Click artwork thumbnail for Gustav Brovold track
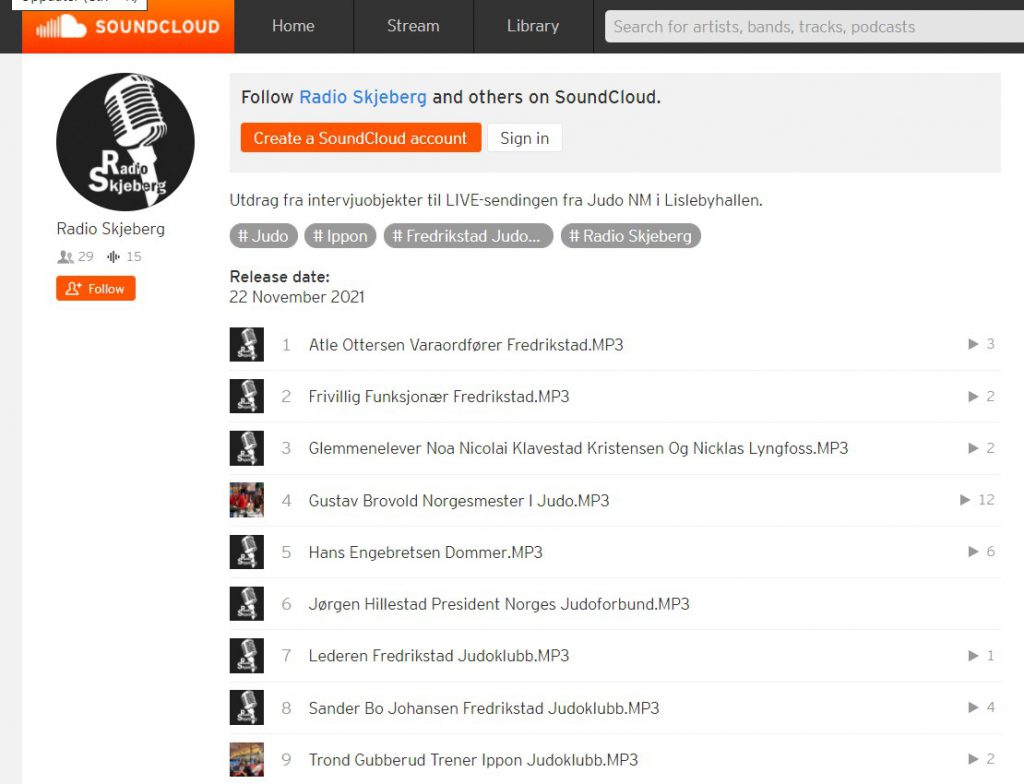The image size is (1024, 784). pyautogui.click(x=247, y=500)
